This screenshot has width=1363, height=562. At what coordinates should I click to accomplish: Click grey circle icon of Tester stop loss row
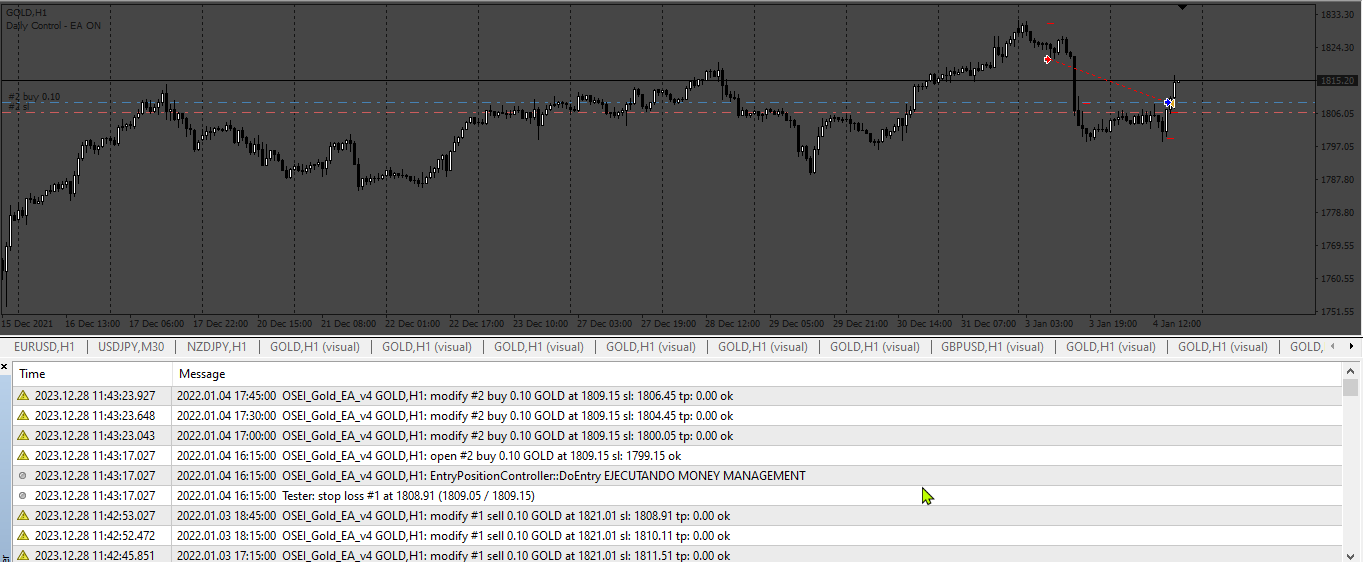click(23, 496)
